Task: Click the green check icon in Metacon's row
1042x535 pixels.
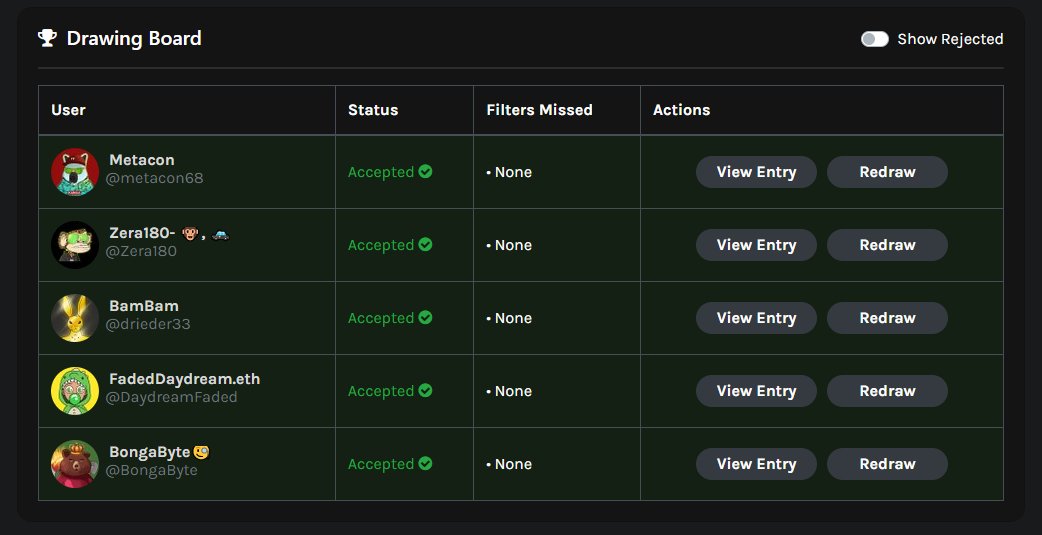Action: coord(425,171)
